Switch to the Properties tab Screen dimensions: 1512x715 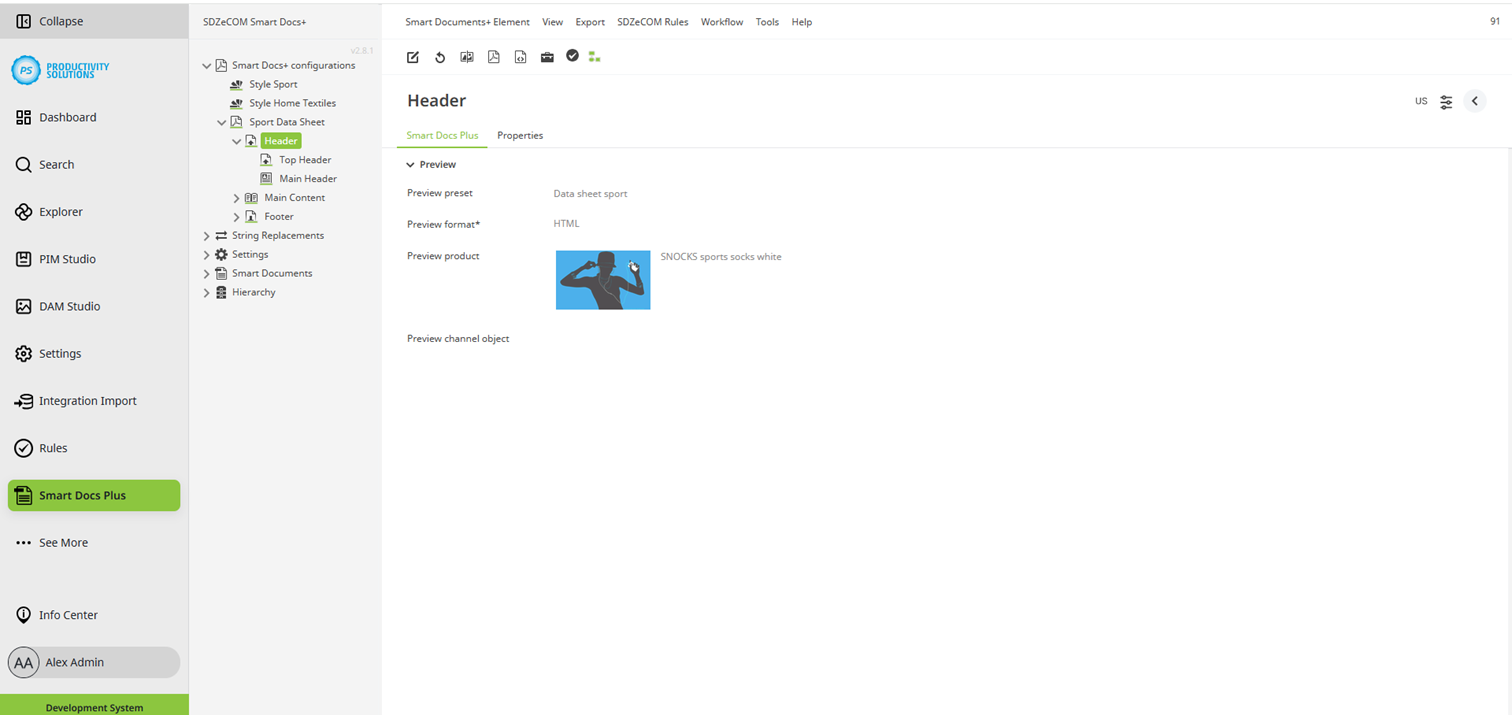(x=520, y=135)
